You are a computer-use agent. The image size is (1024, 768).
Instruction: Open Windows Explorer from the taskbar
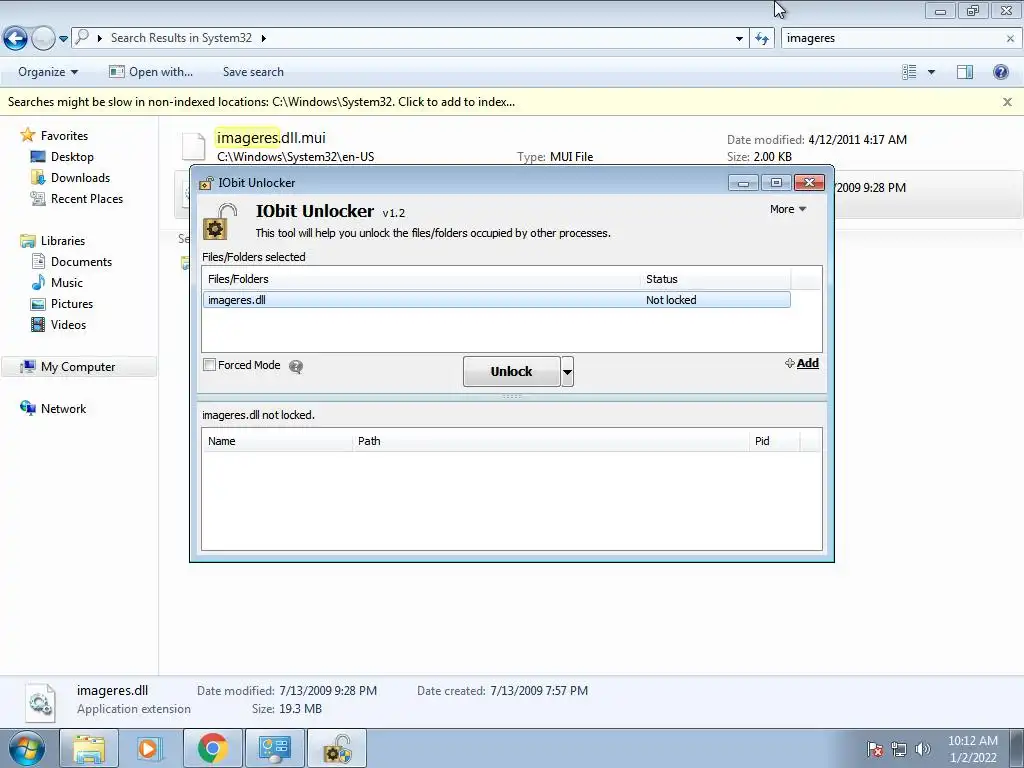[x=89, y=748]
